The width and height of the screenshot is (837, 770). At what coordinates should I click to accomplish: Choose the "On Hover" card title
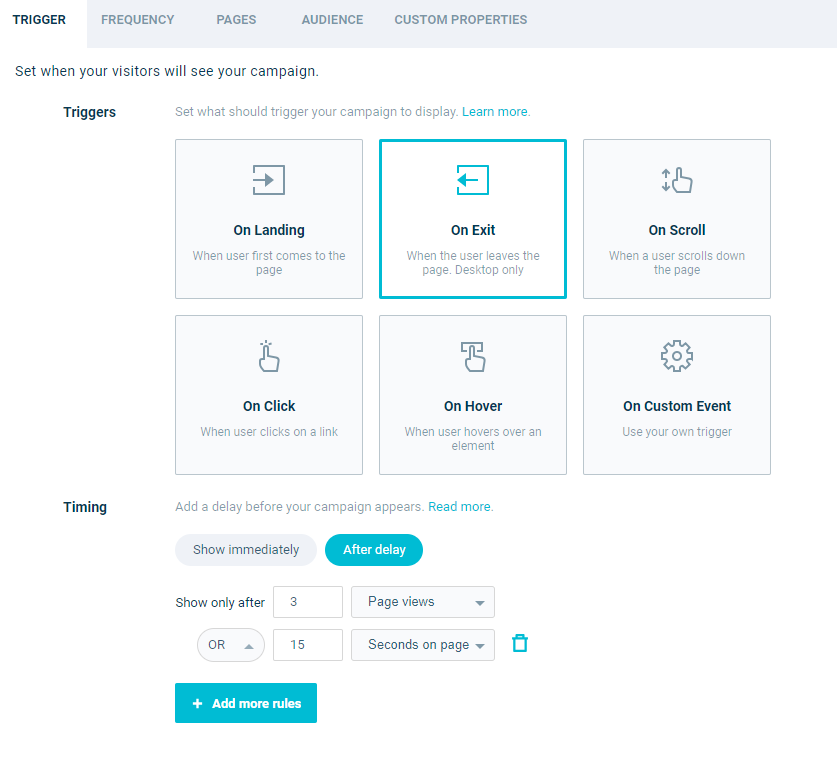(x=473, y=406)
